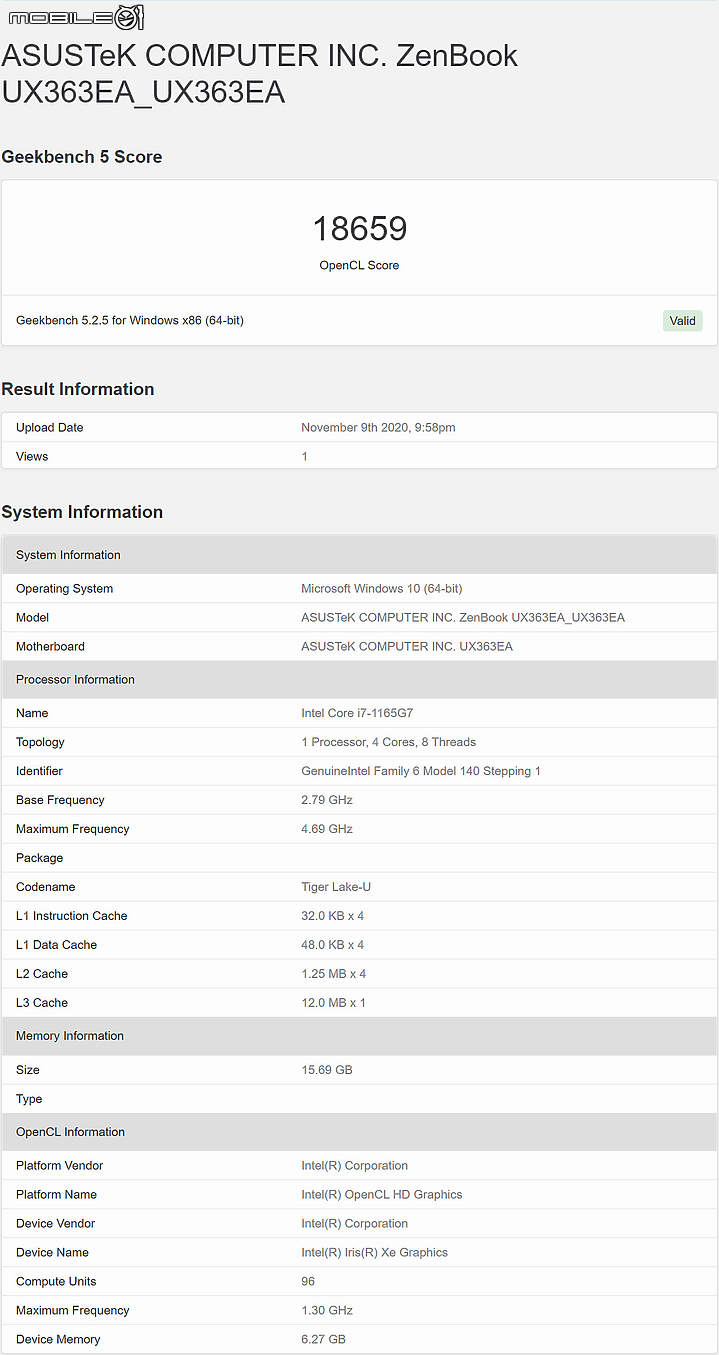Click the Result Information heading
Image resolution: width=719 pixels, height=1355 pixels.
click(78, 389)
